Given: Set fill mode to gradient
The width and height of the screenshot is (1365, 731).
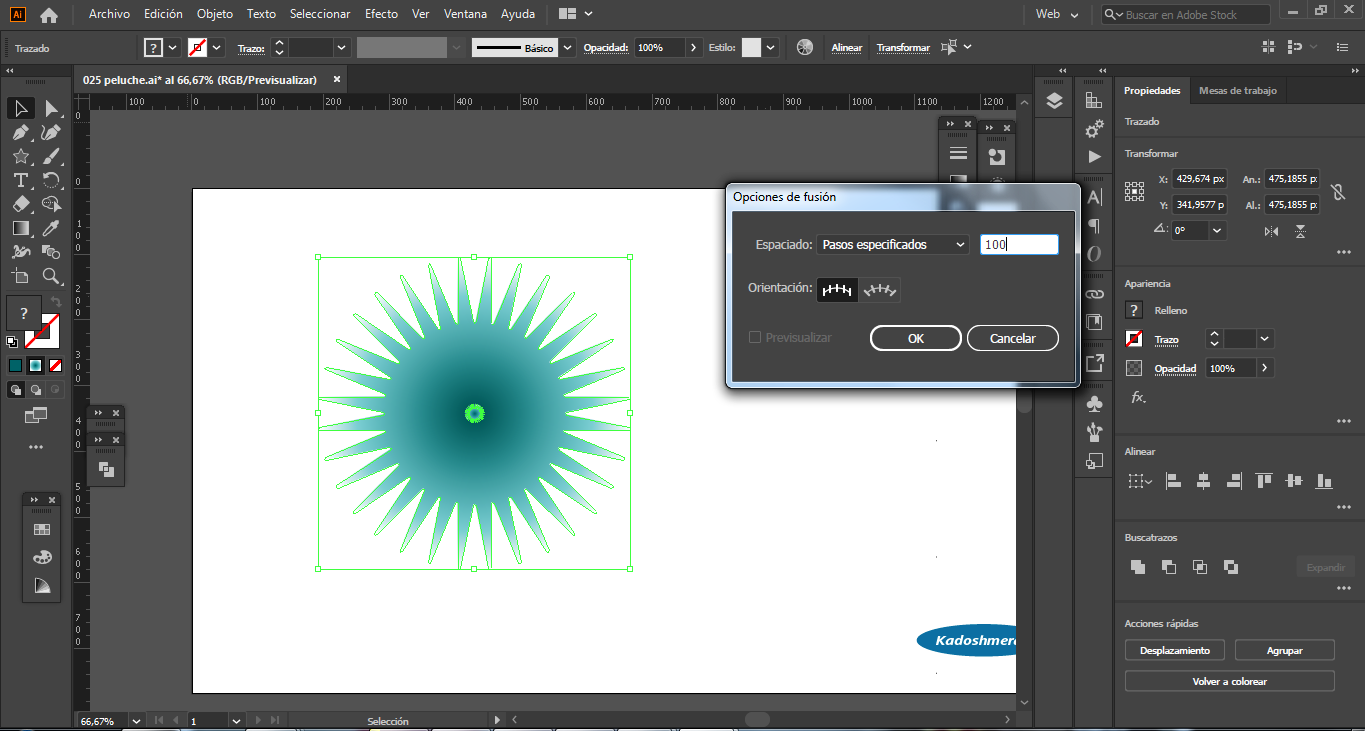Looking at the screenshot, I should [x=35, y=366].
